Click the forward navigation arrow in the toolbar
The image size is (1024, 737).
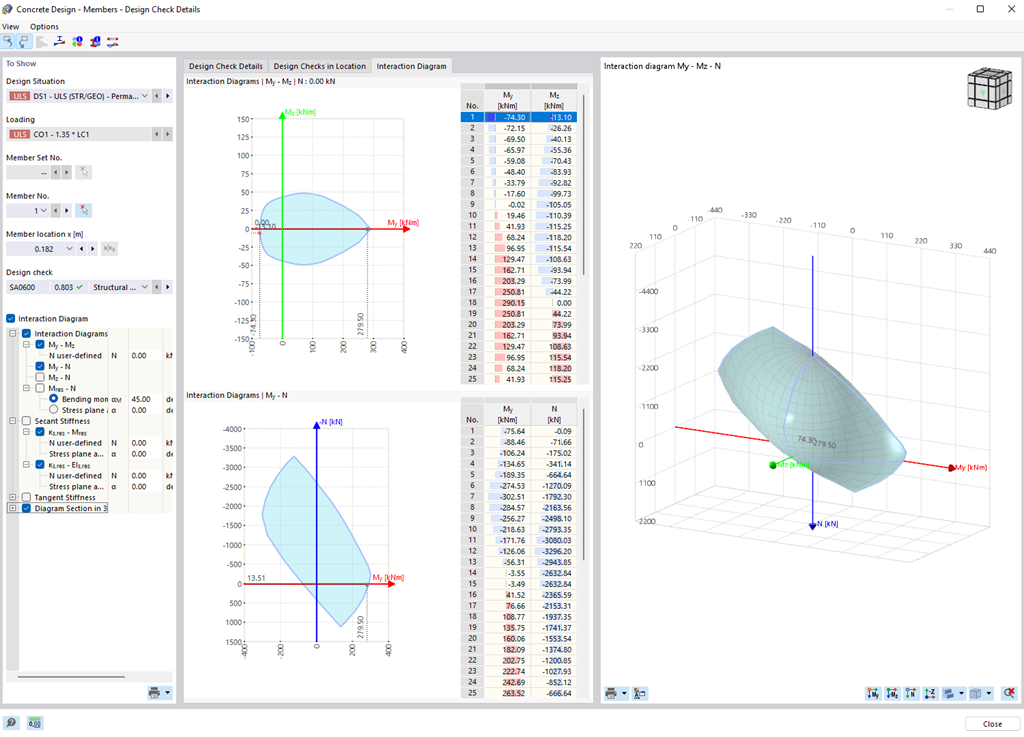point(23,42)
